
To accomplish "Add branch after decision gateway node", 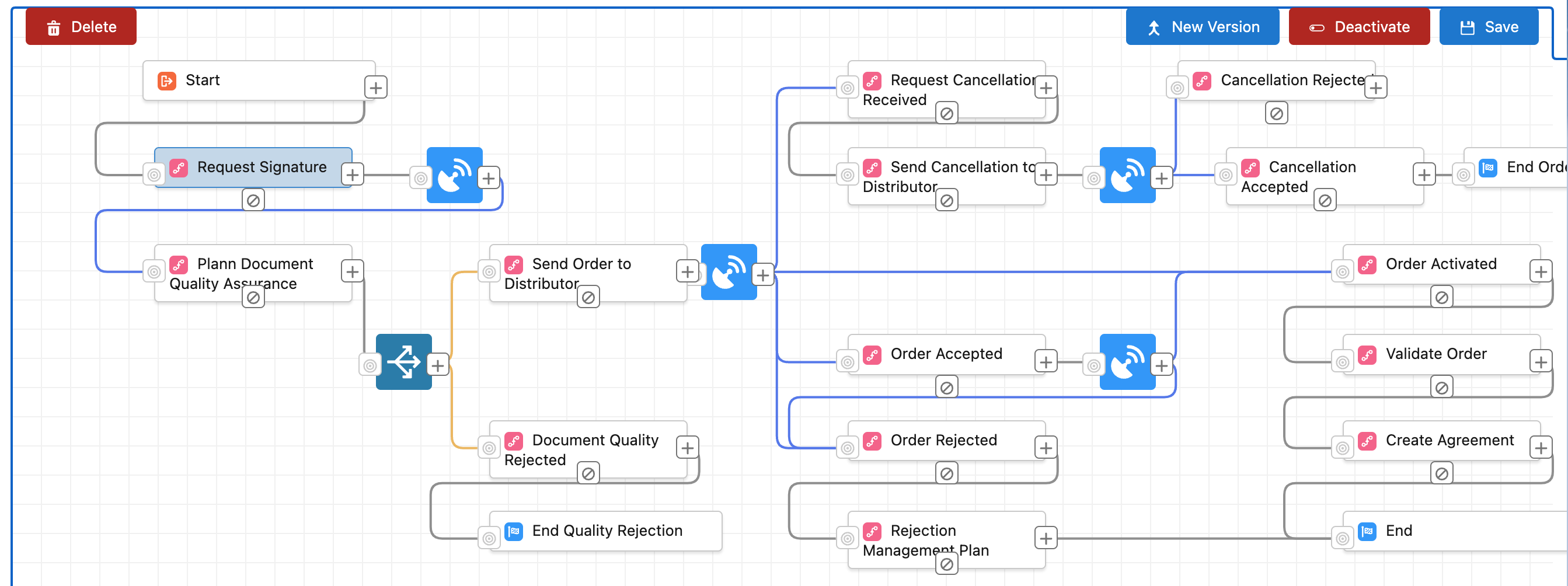I will pyautogui.click(x=438, y=365).
